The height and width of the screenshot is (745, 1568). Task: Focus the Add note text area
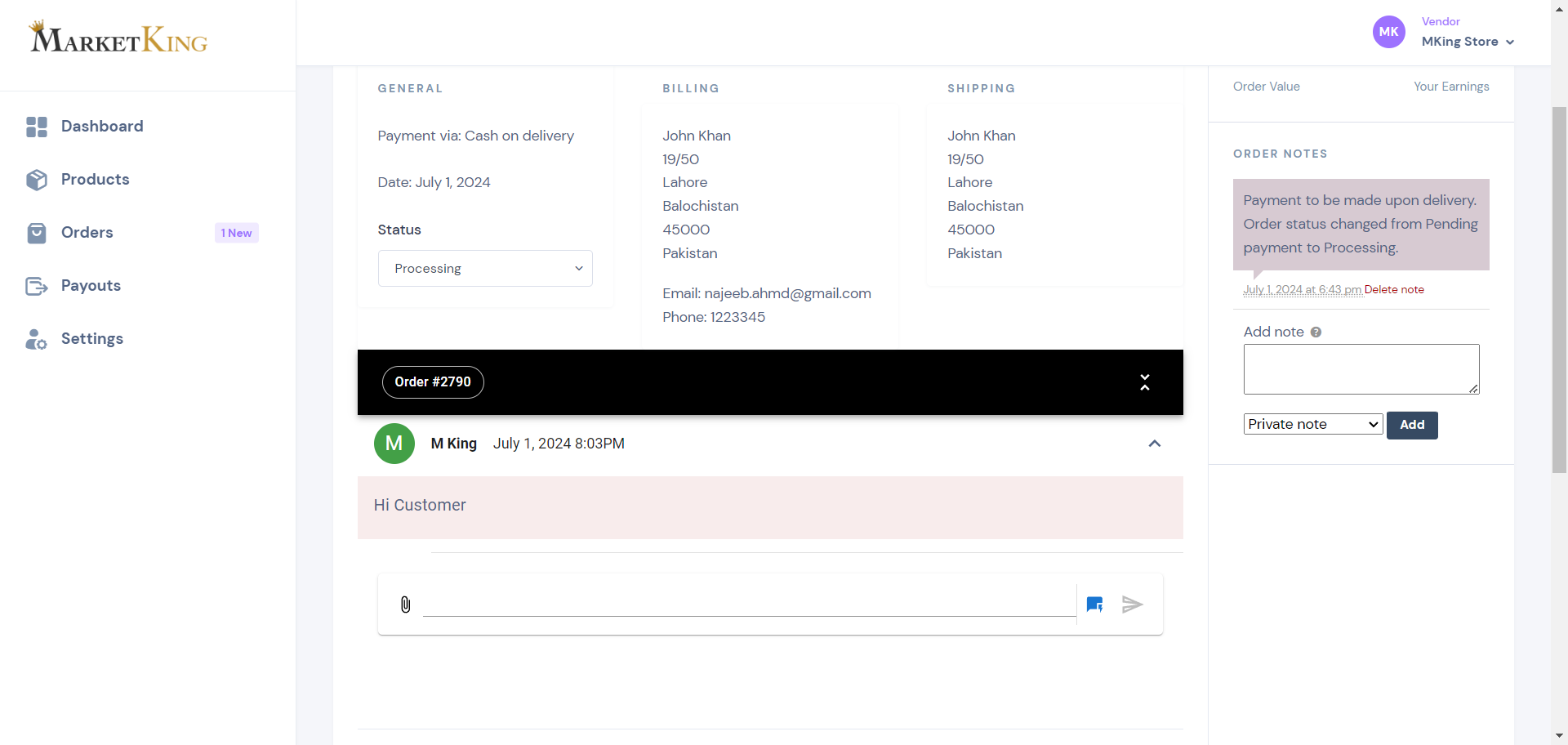tap(1361, 369)
